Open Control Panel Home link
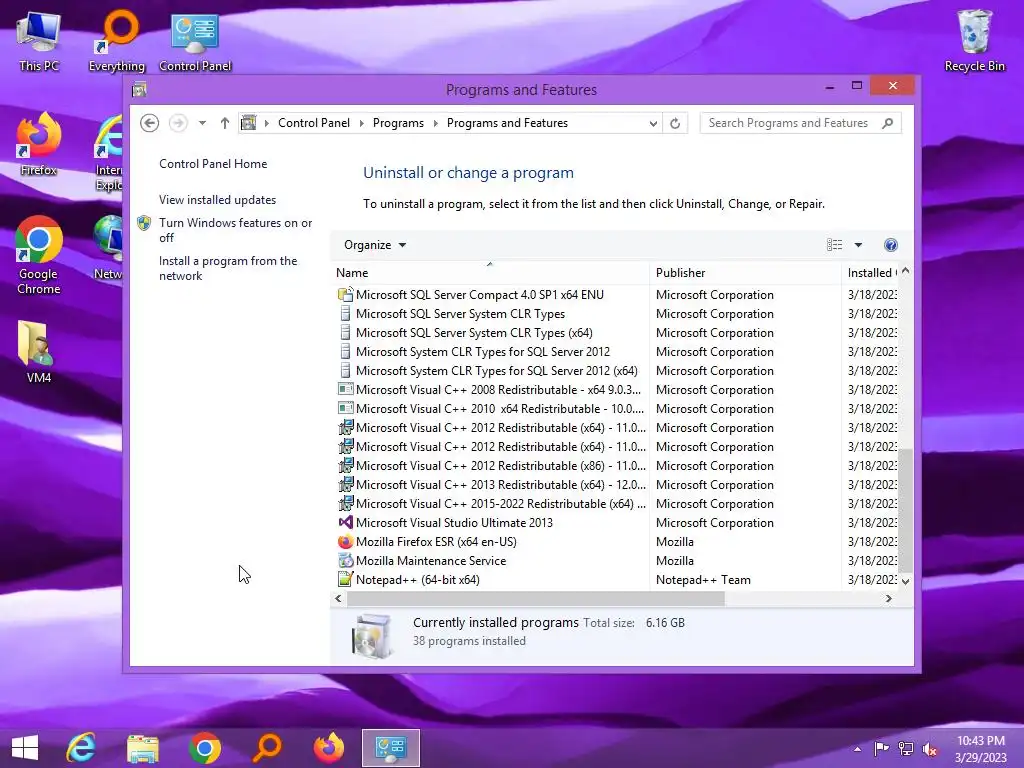The height and width of the screenshot is (768, 1024). click(x=213, y=164)
